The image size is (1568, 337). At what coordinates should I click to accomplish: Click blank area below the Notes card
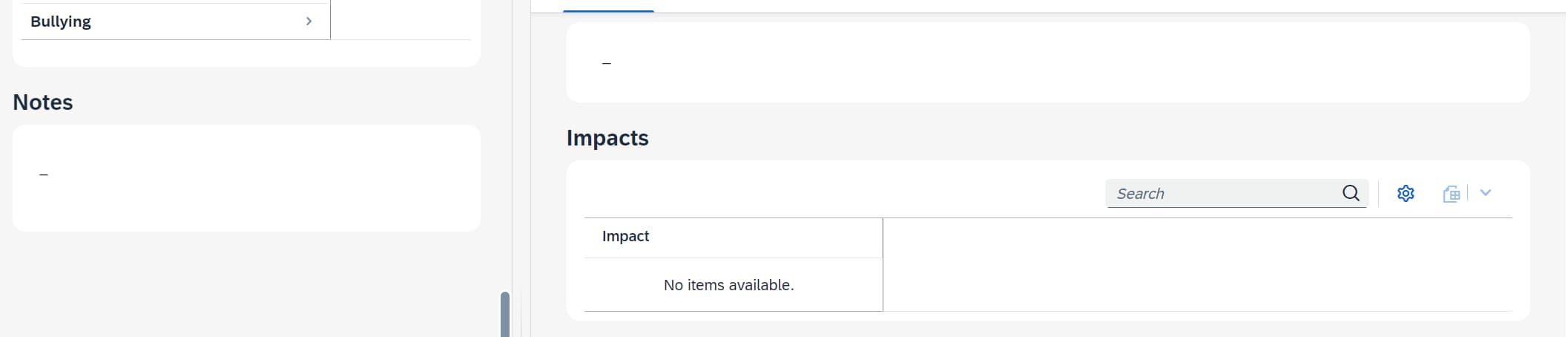coord(245,282)
